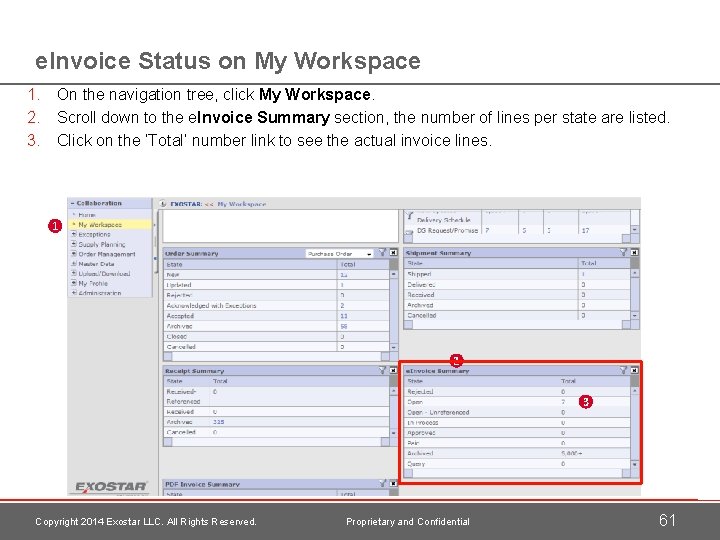Open the Order Summary filter icon
This screenshot has height=540, width=720.
coord(382,253)
